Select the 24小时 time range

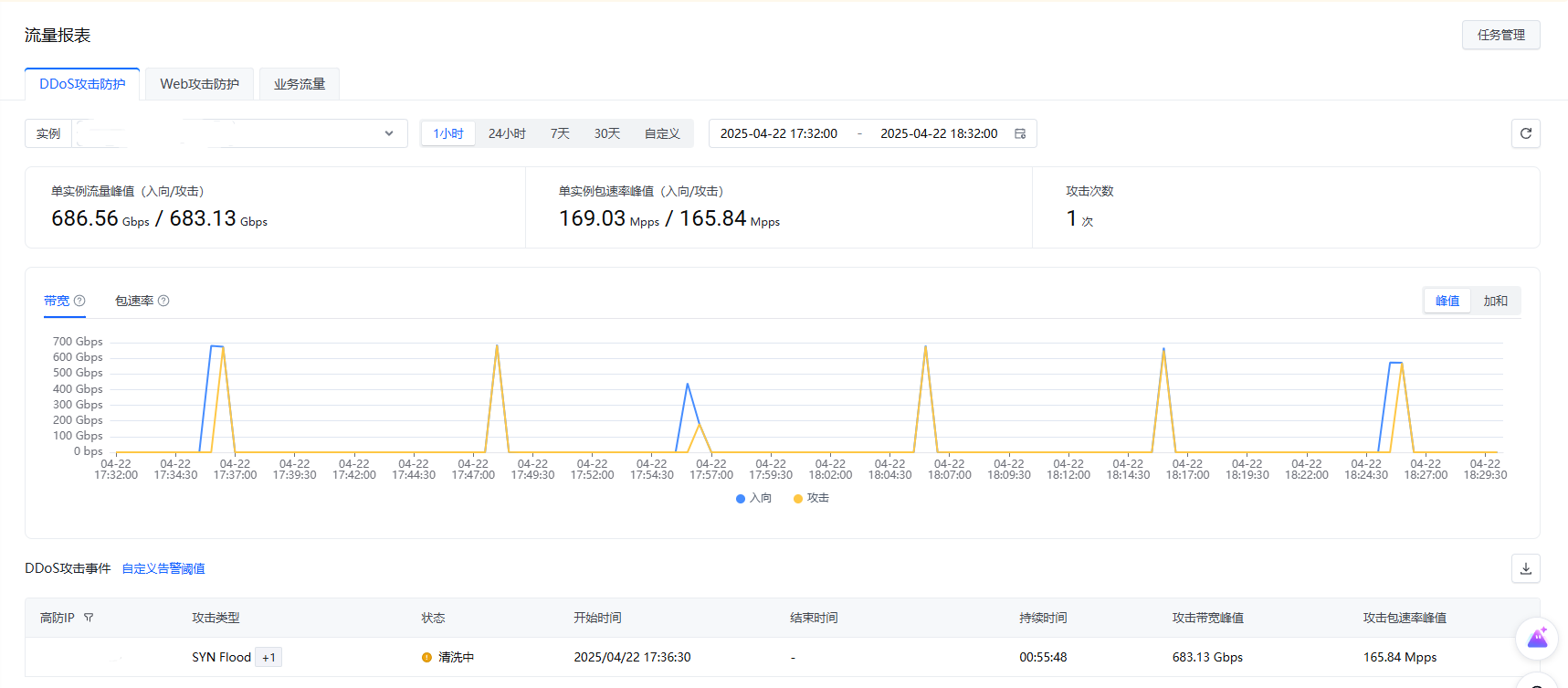pyautogui.click(x=507, y=133)
